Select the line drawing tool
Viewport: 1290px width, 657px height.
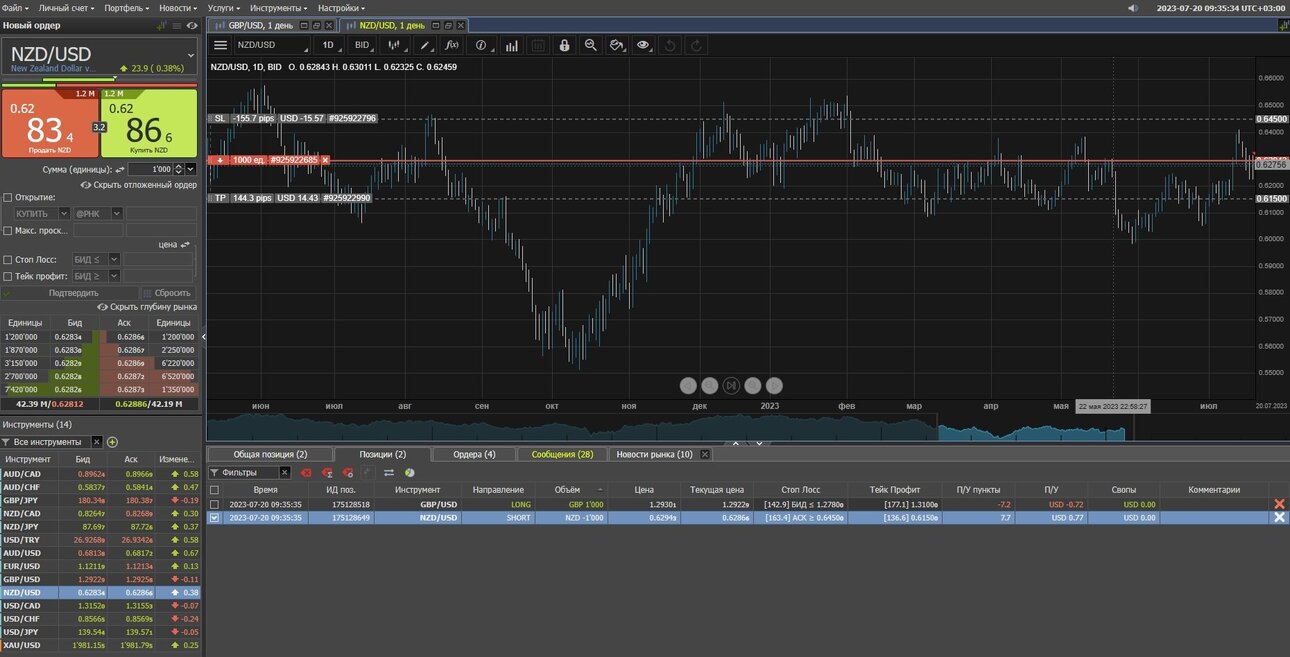pyautogui.click(x=426, y=45)
